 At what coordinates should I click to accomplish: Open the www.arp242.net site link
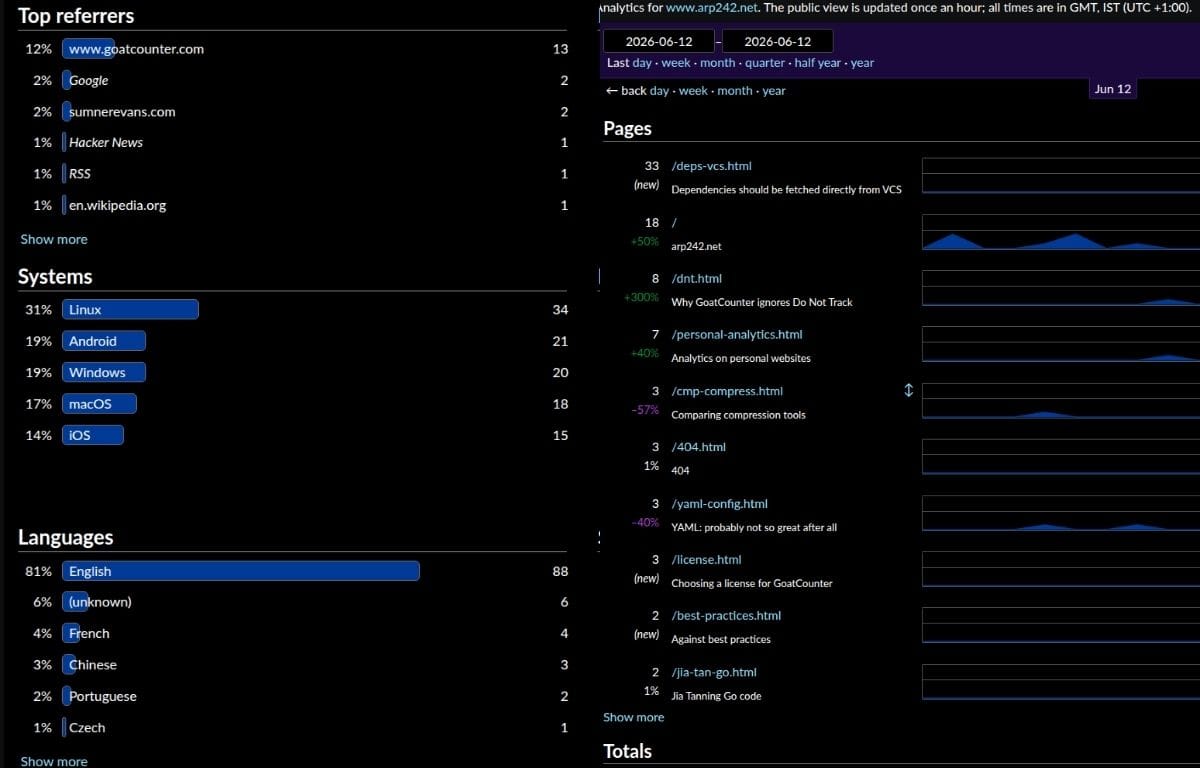[712, 7]
